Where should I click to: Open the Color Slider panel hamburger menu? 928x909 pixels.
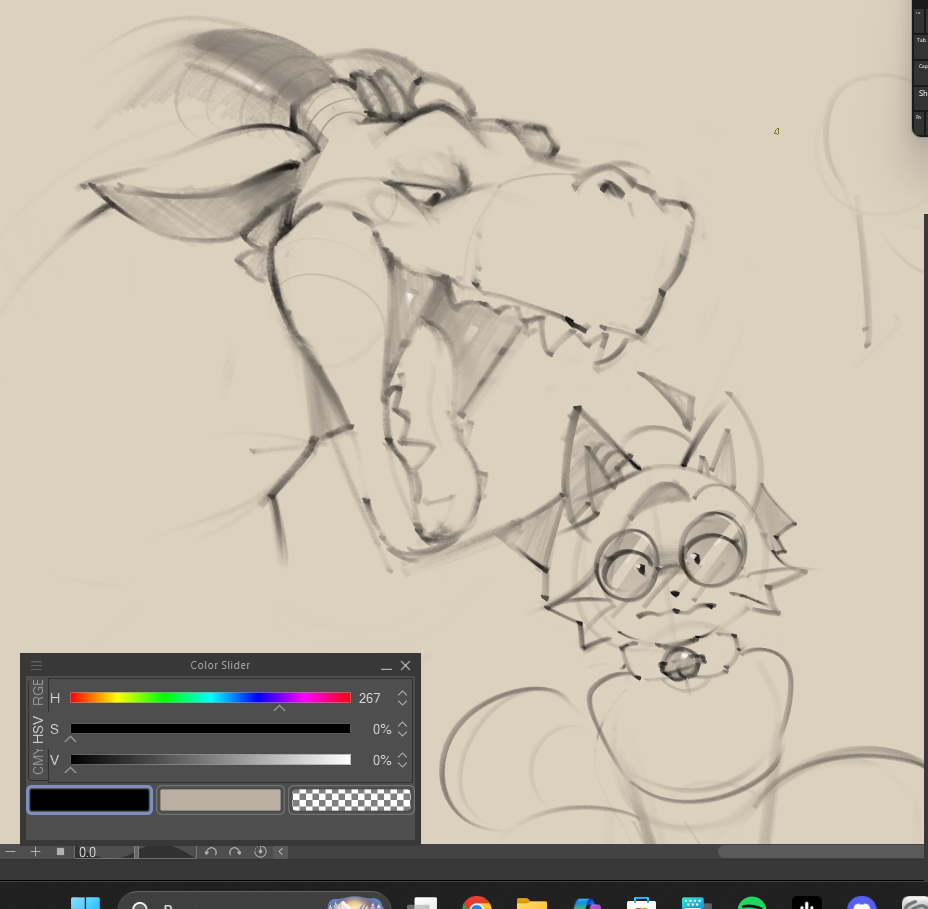(x=36, y=665)
